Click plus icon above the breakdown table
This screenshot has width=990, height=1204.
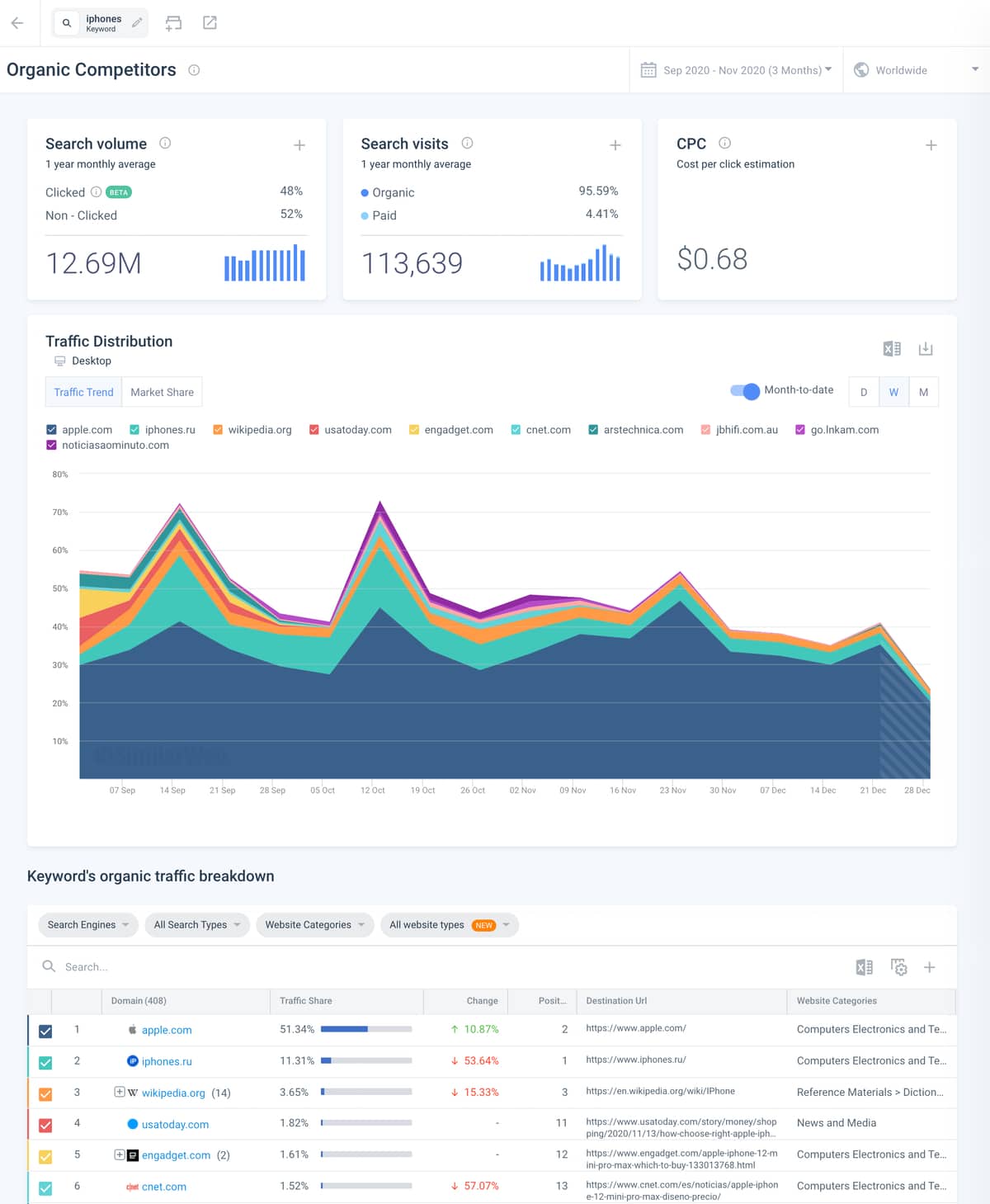930,967
